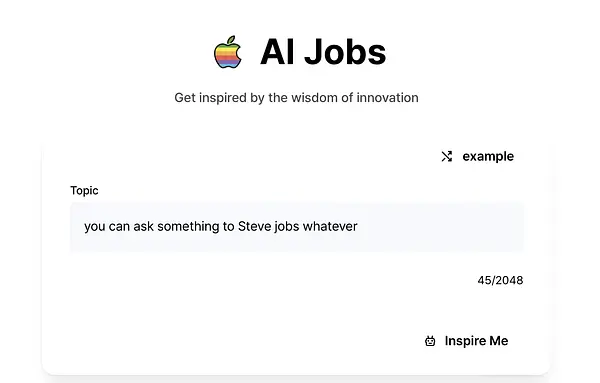600x383 pixels.
Task: Click the shuffle arrows icon beside example
Action: pyautogui.click(x=447, y=156)
